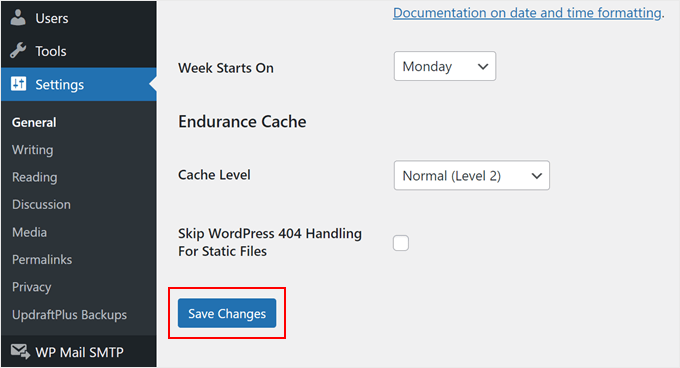Select the Media submenu item
The width and height of the screenshot is (680, 368).
[29, 232]
